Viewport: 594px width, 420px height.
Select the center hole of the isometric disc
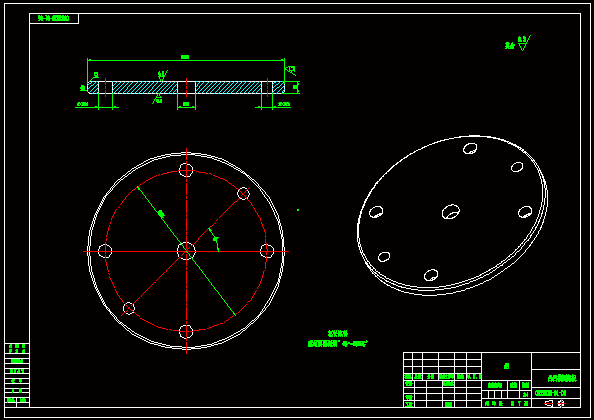pos(451,212)
